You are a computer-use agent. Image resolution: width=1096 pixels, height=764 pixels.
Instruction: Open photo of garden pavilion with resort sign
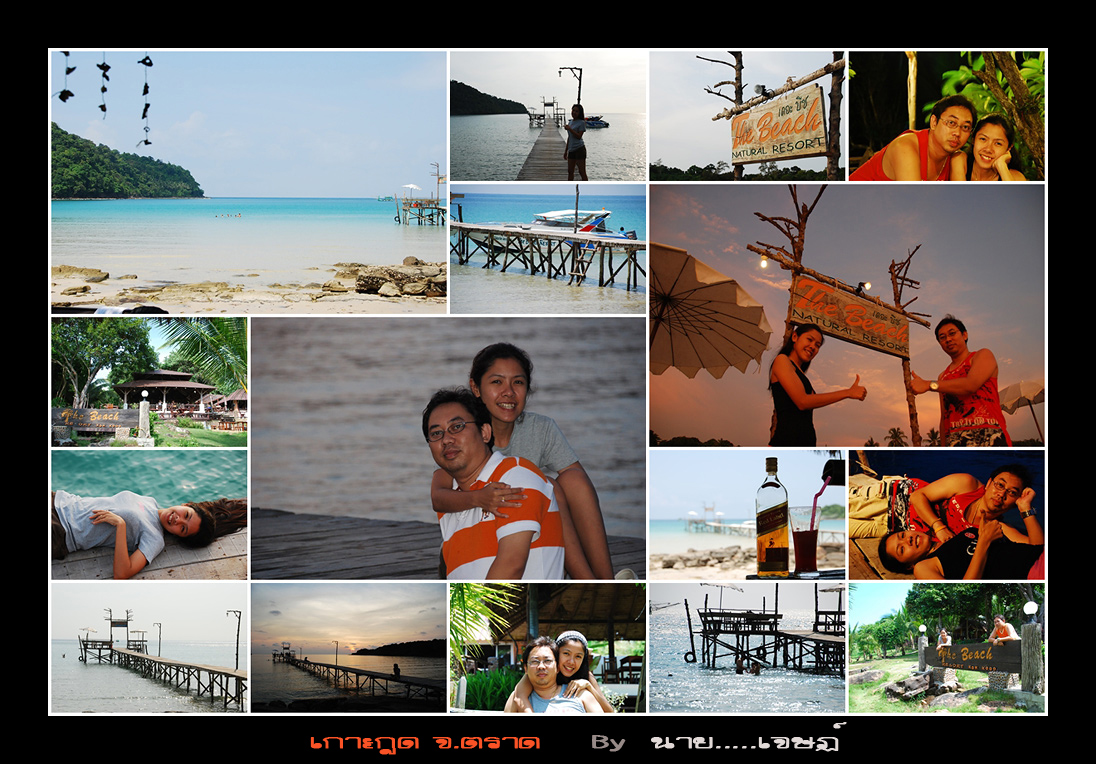150,382
